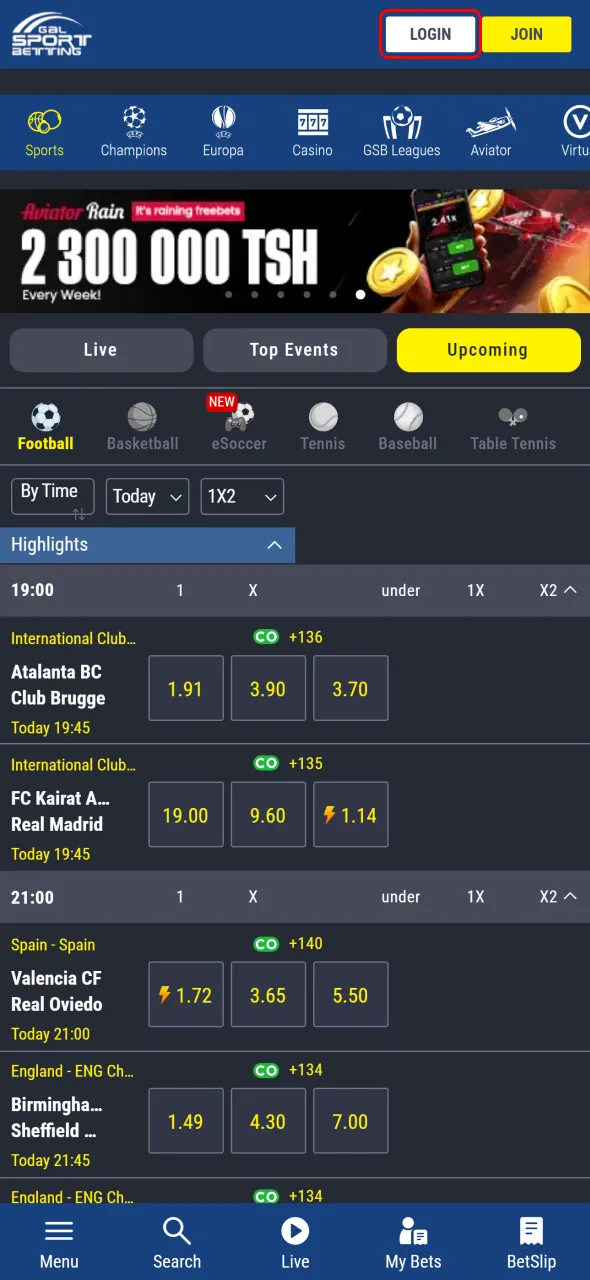Switch to the Live filter tab

[x=100, y=350]
